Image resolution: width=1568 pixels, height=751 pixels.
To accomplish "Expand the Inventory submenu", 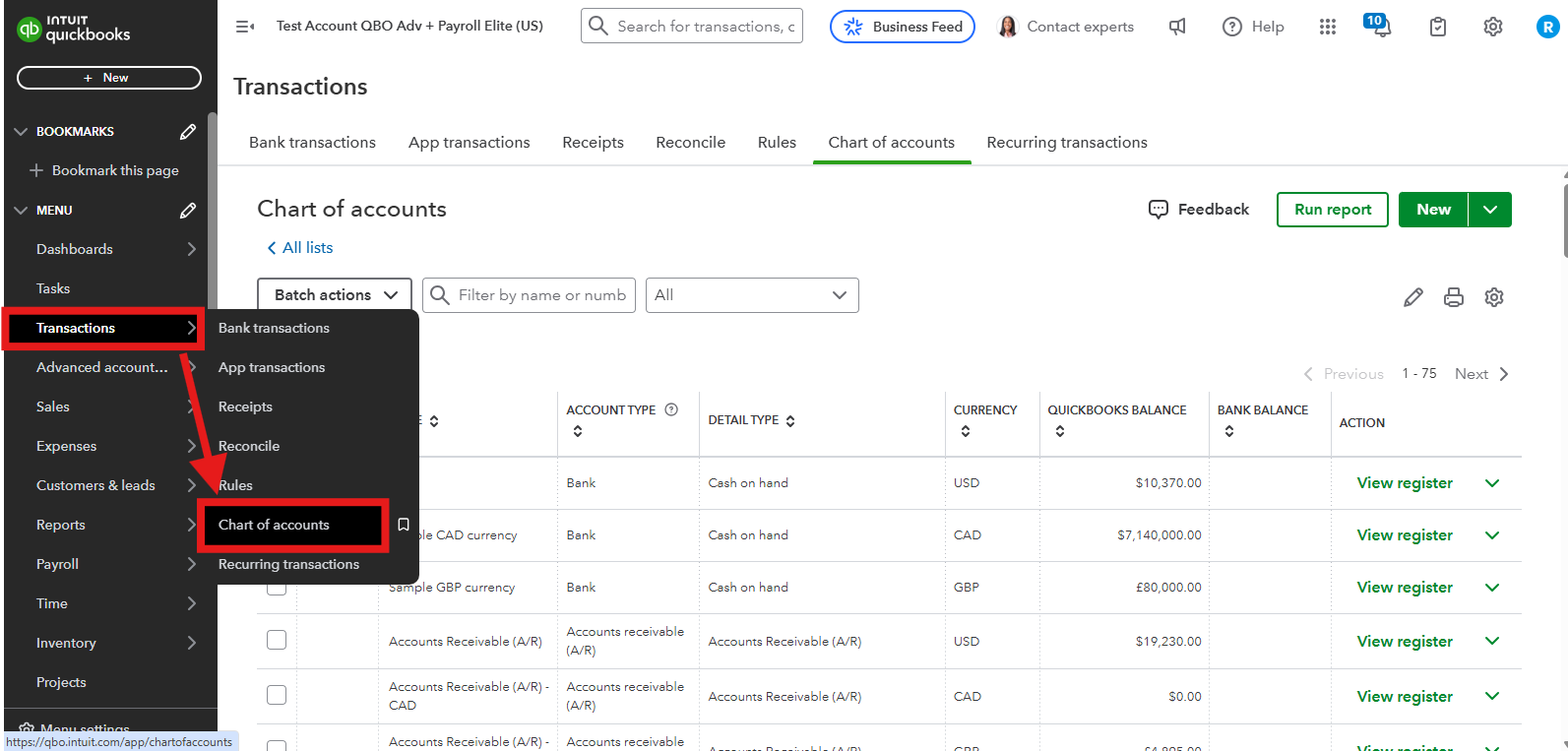I will click(x=192, y=644).
